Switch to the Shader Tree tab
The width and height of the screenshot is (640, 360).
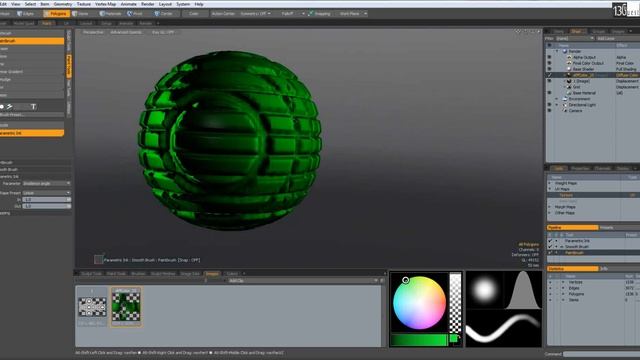pyautogui.click(x=576, y=31)
